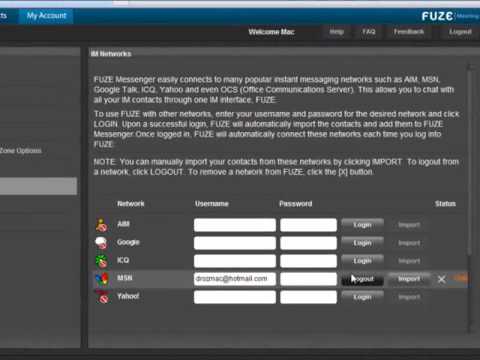Click Import for AIM row
Screen dimensions: 480x360
click(409, 225)
